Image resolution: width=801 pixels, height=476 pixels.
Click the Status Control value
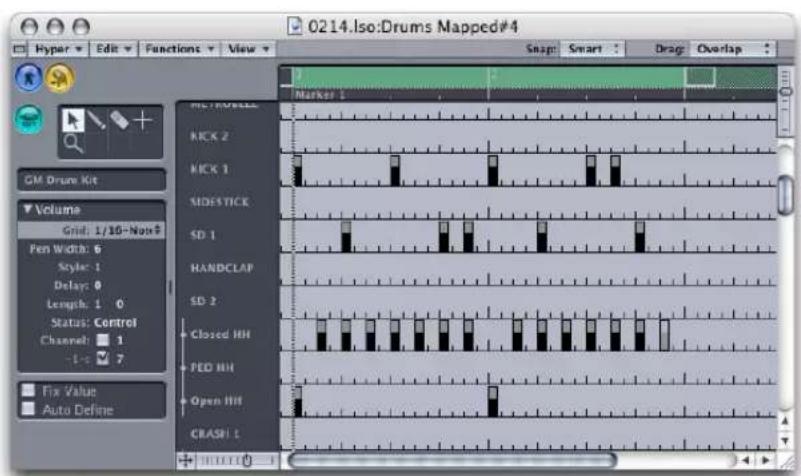pos(115,322)
